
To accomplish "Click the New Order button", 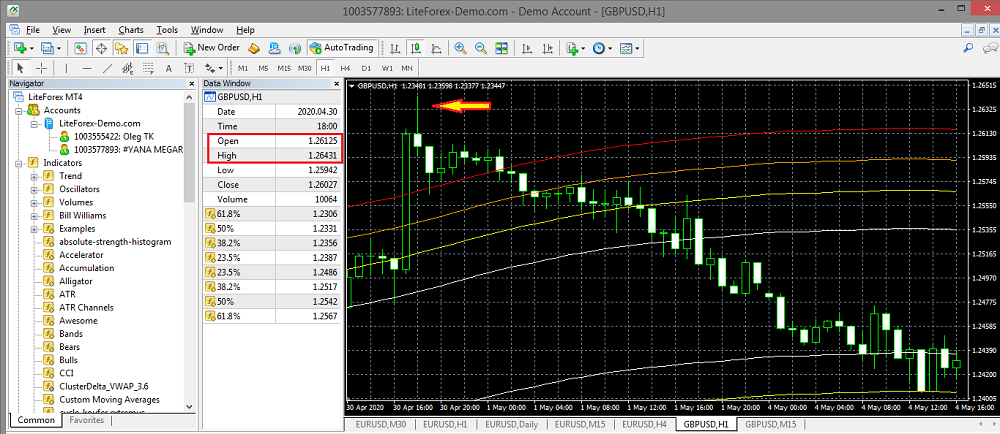I will tap(211, 48).
